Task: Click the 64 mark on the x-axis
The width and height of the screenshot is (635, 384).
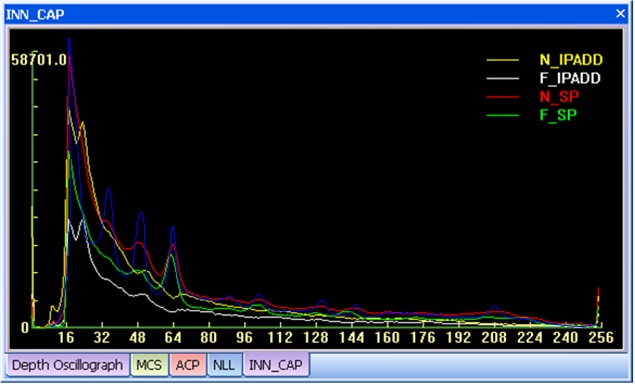Action: coord(173,337)
